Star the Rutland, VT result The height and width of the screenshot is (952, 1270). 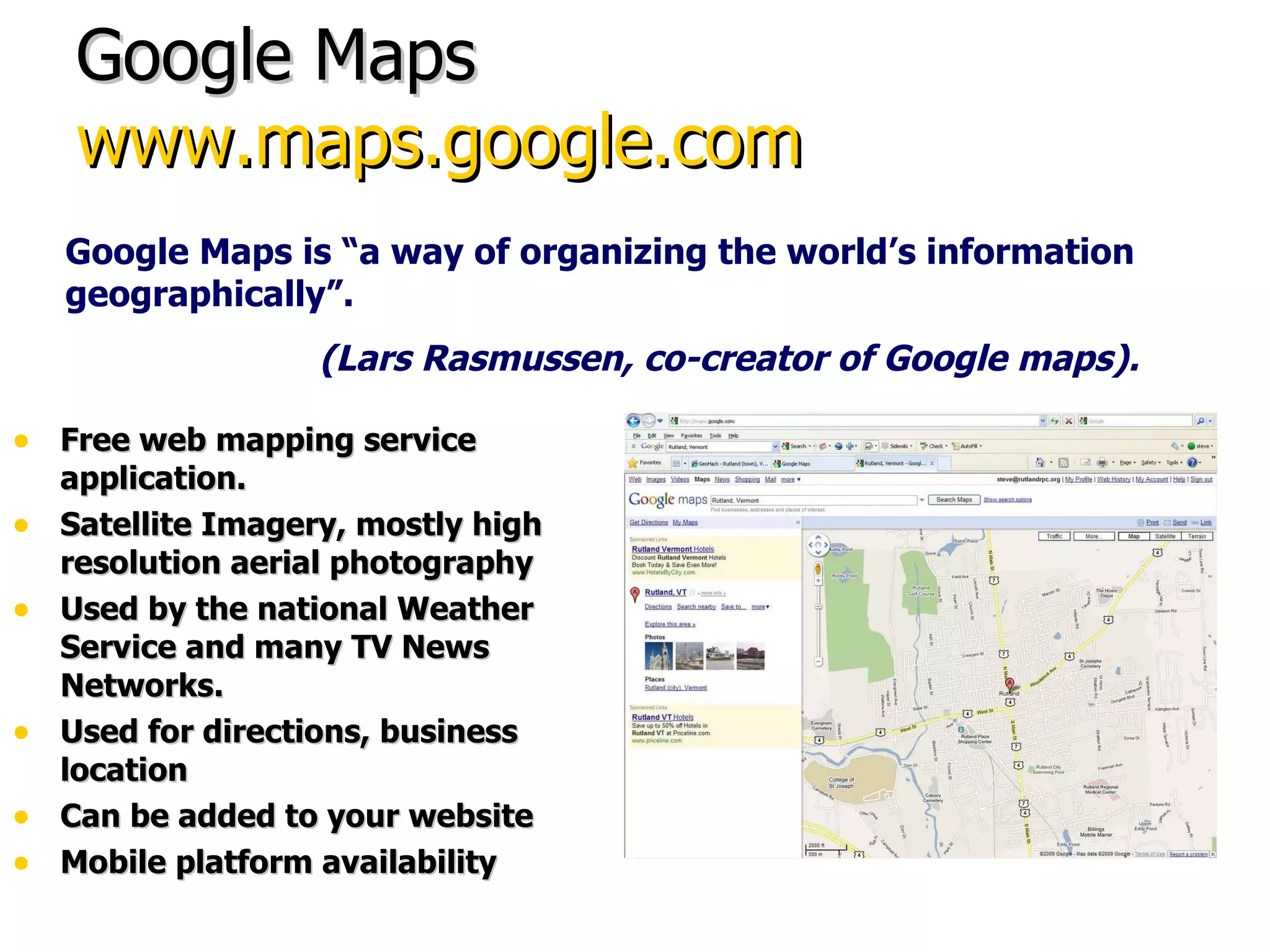(692, 593)
